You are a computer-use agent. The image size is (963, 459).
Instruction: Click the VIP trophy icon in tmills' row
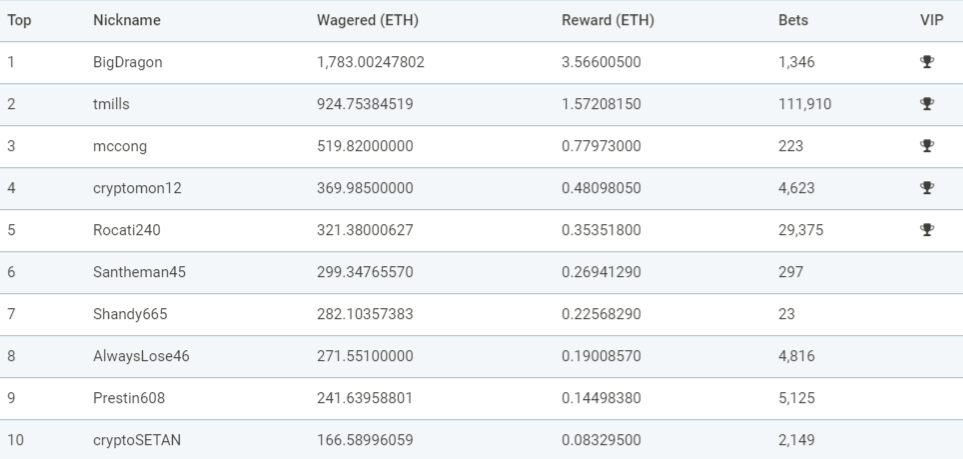coord(927,104)
